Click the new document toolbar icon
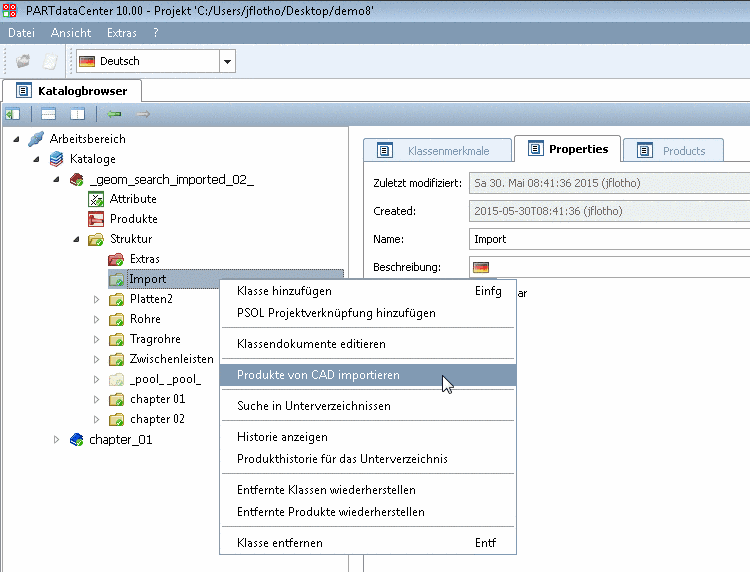 [50, 61]
